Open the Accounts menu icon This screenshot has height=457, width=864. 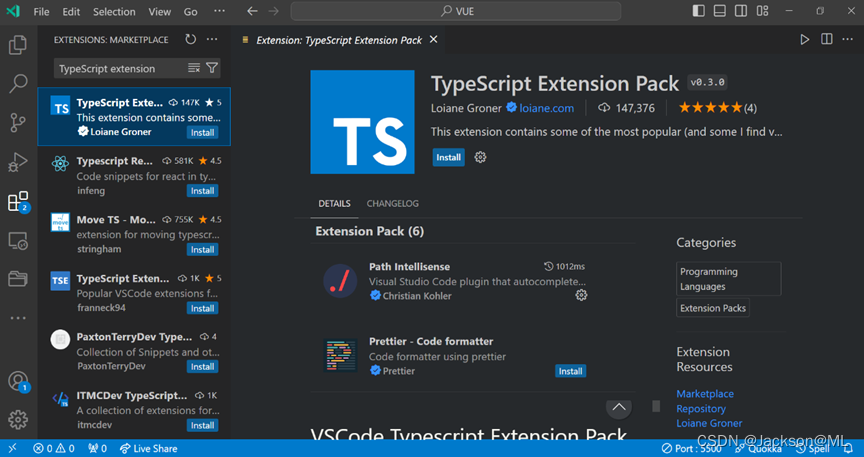tap(18, 381)
